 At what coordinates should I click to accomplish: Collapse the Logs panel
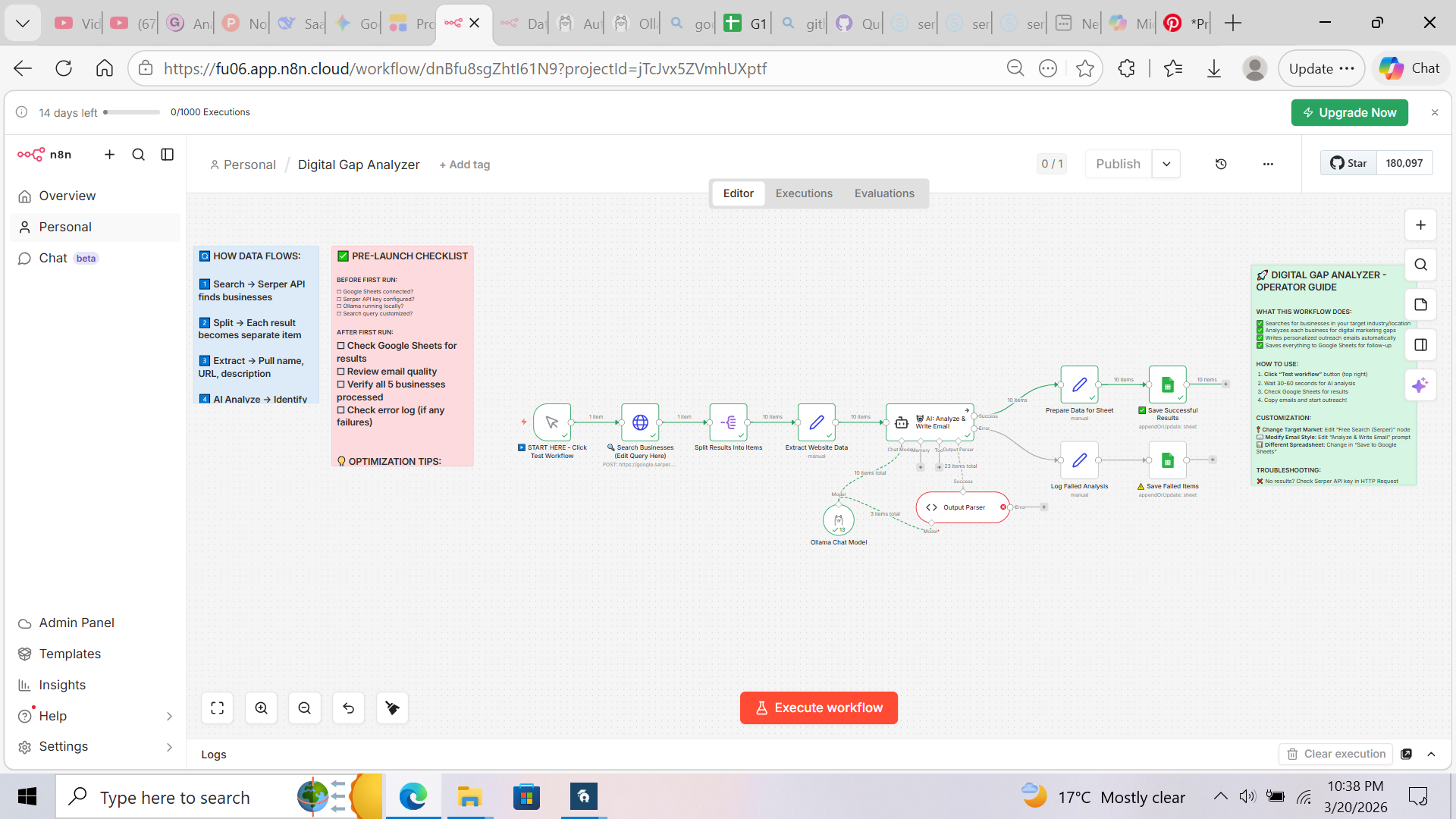click(x=1432, y=754)
